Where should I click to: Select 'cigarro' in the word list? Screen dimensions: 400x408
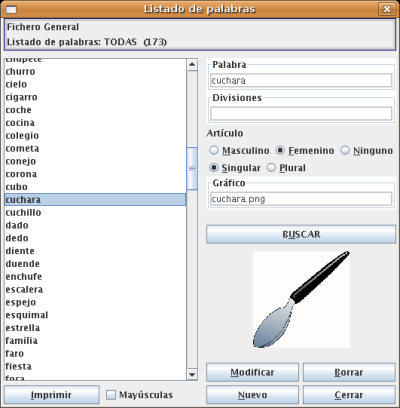(x=95, y=97)
